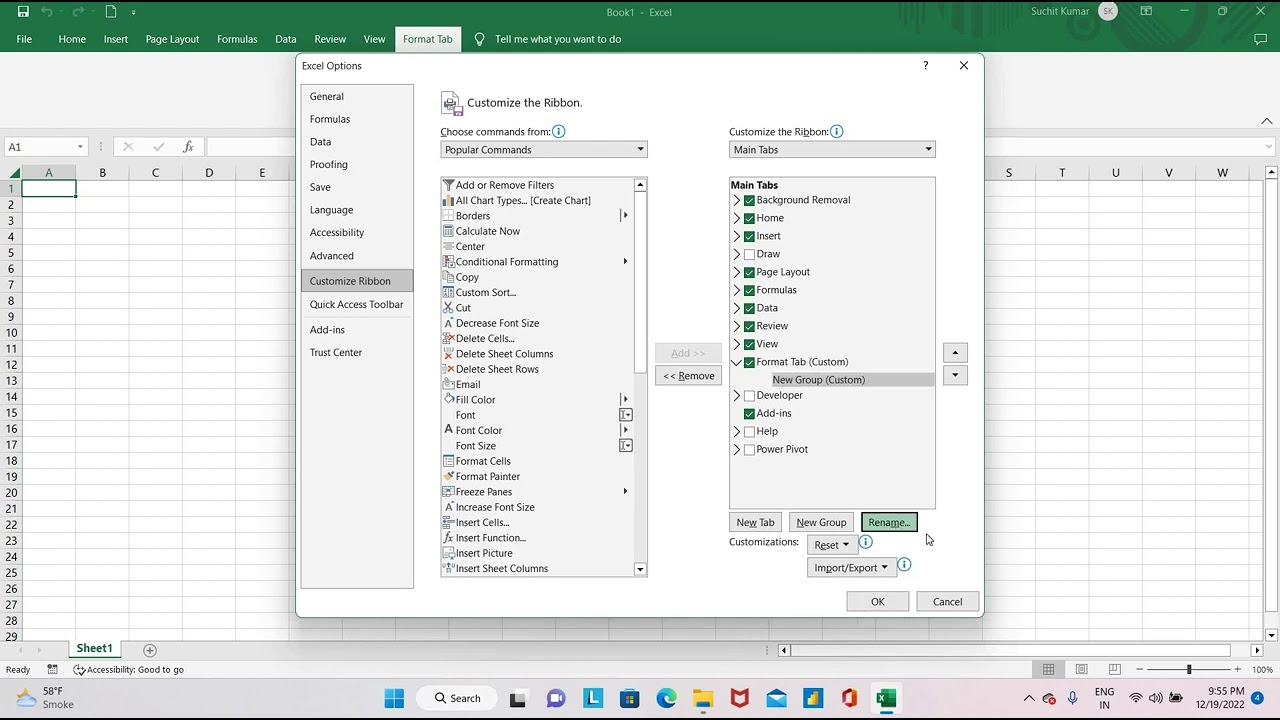Toggle the Format Tab (Custom) checkbox
The height and width of the screenshot is (720, 1280).
coord(749,362)
